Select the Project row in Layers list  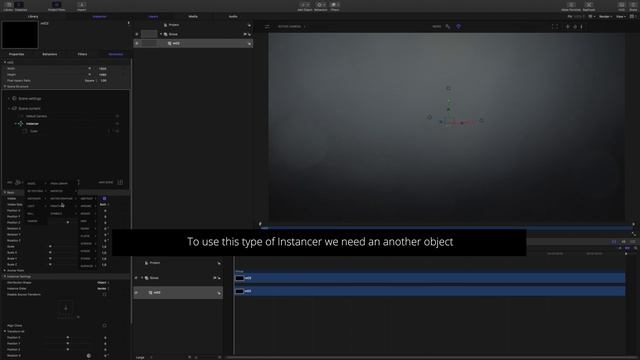point(193,25)
